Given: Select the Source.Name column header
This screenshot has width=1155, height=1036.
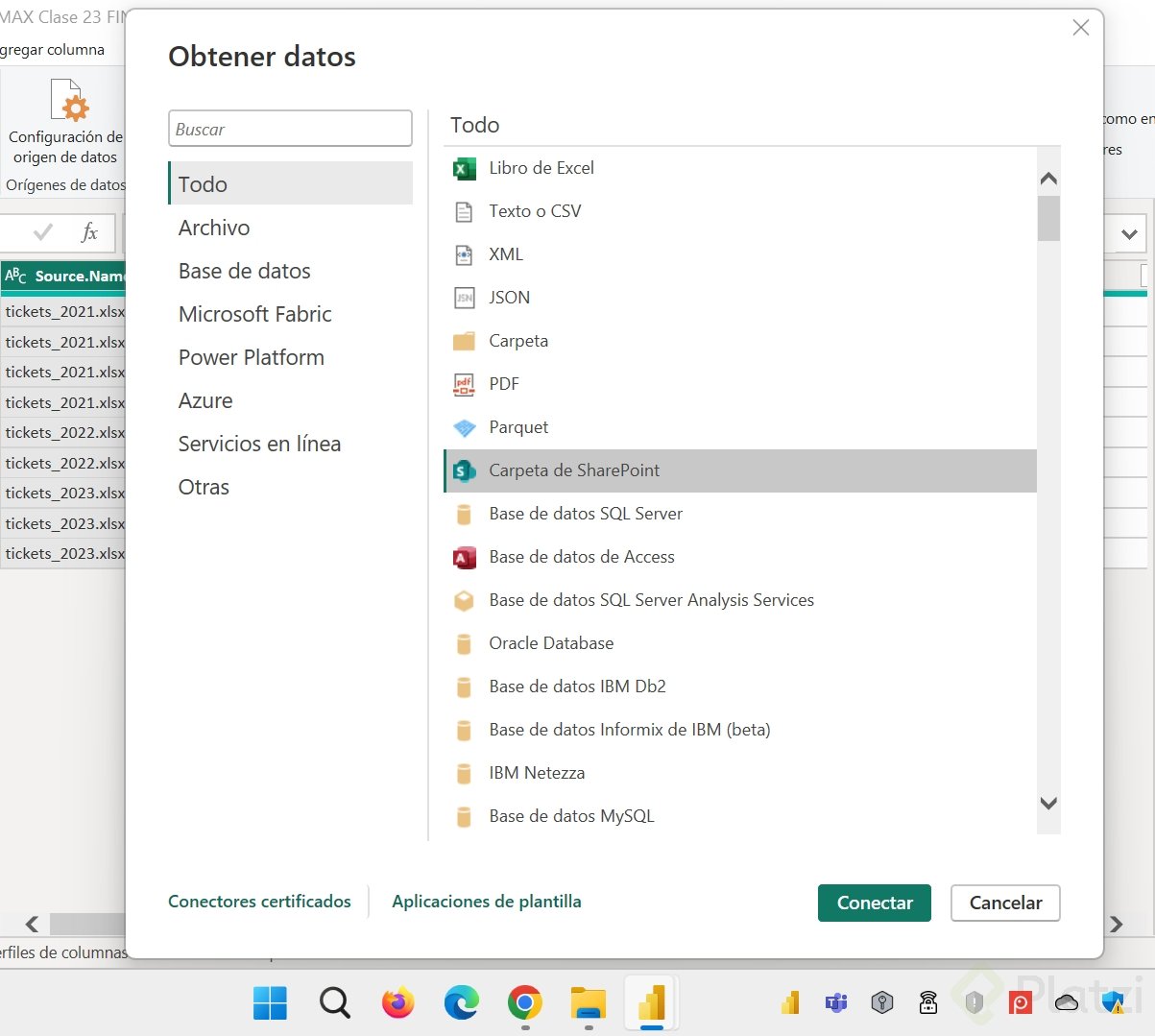Looking at the screenshot, I should point(63,276).
